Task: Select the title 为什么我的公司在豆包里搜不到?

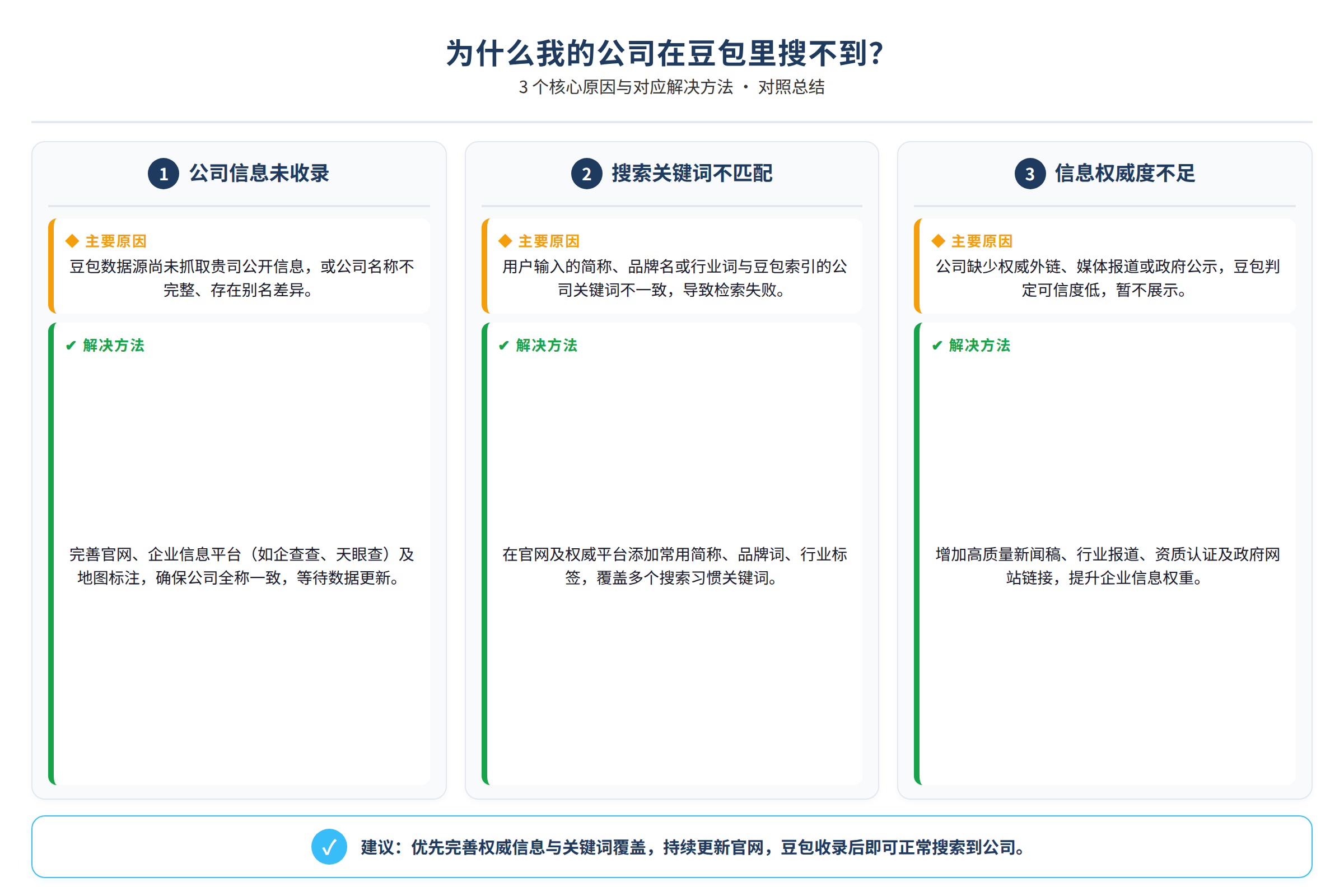Action: click(665, 53)
